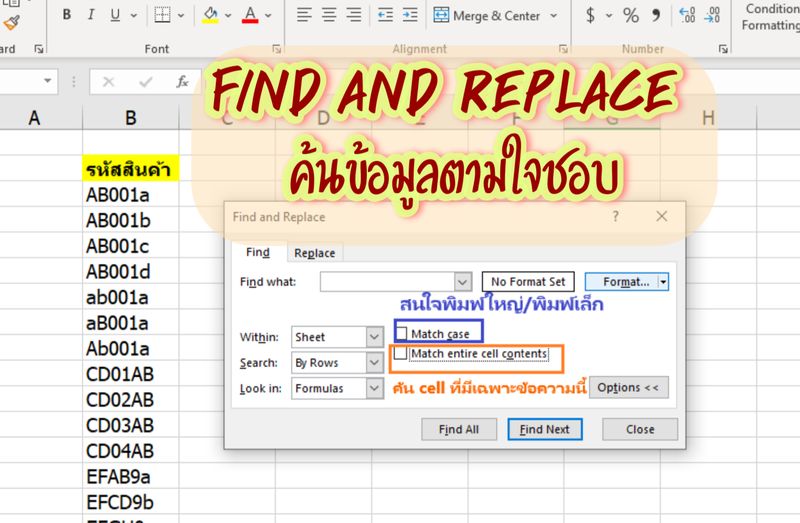Enable the Match case checkbox
This screenshot has height=523, width=800.
(402, 334)
